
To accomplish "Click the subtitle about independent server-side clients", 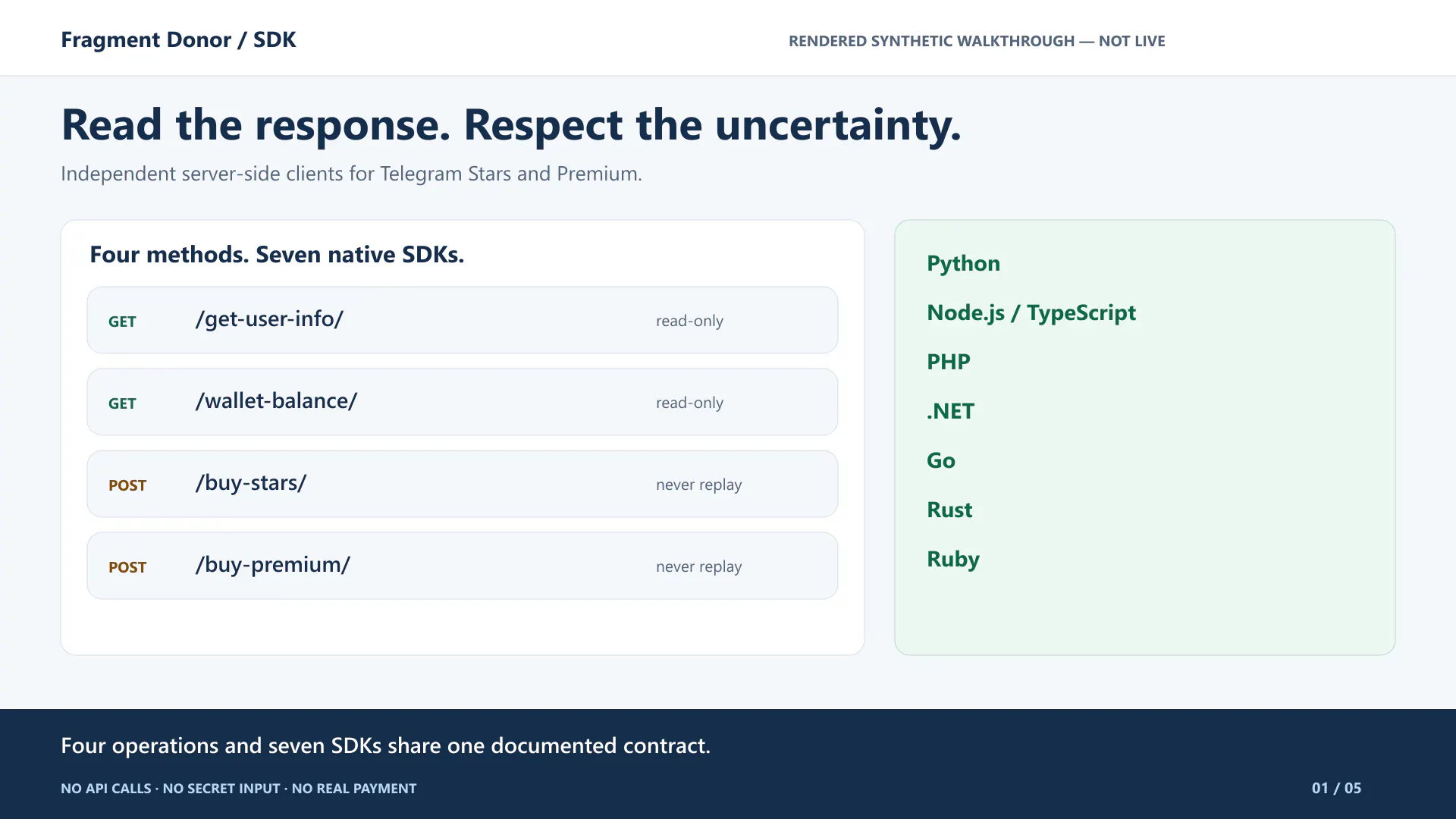I will (x=351, y=174).
